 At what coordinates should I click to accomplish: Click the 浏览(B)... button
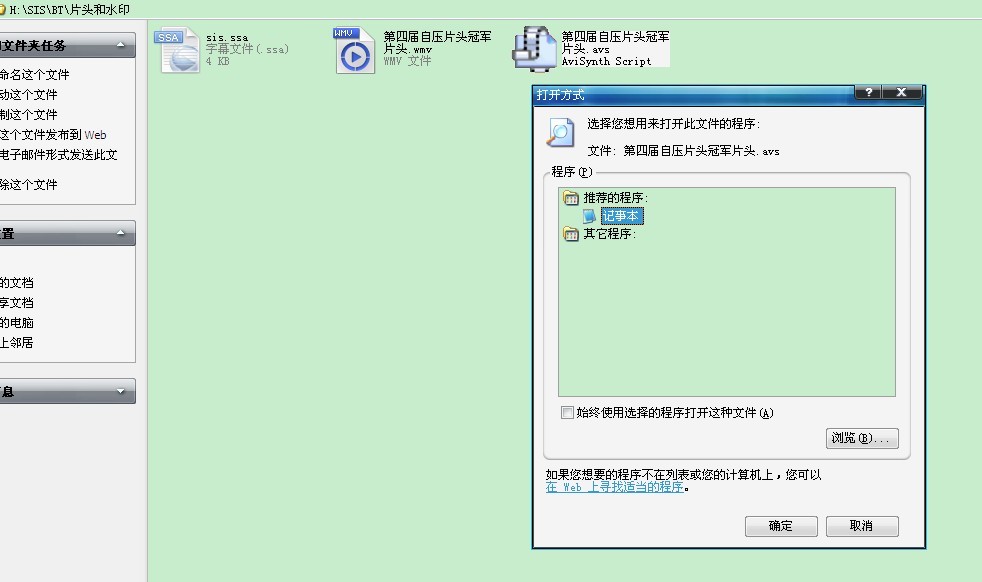[x=862, y=438]
